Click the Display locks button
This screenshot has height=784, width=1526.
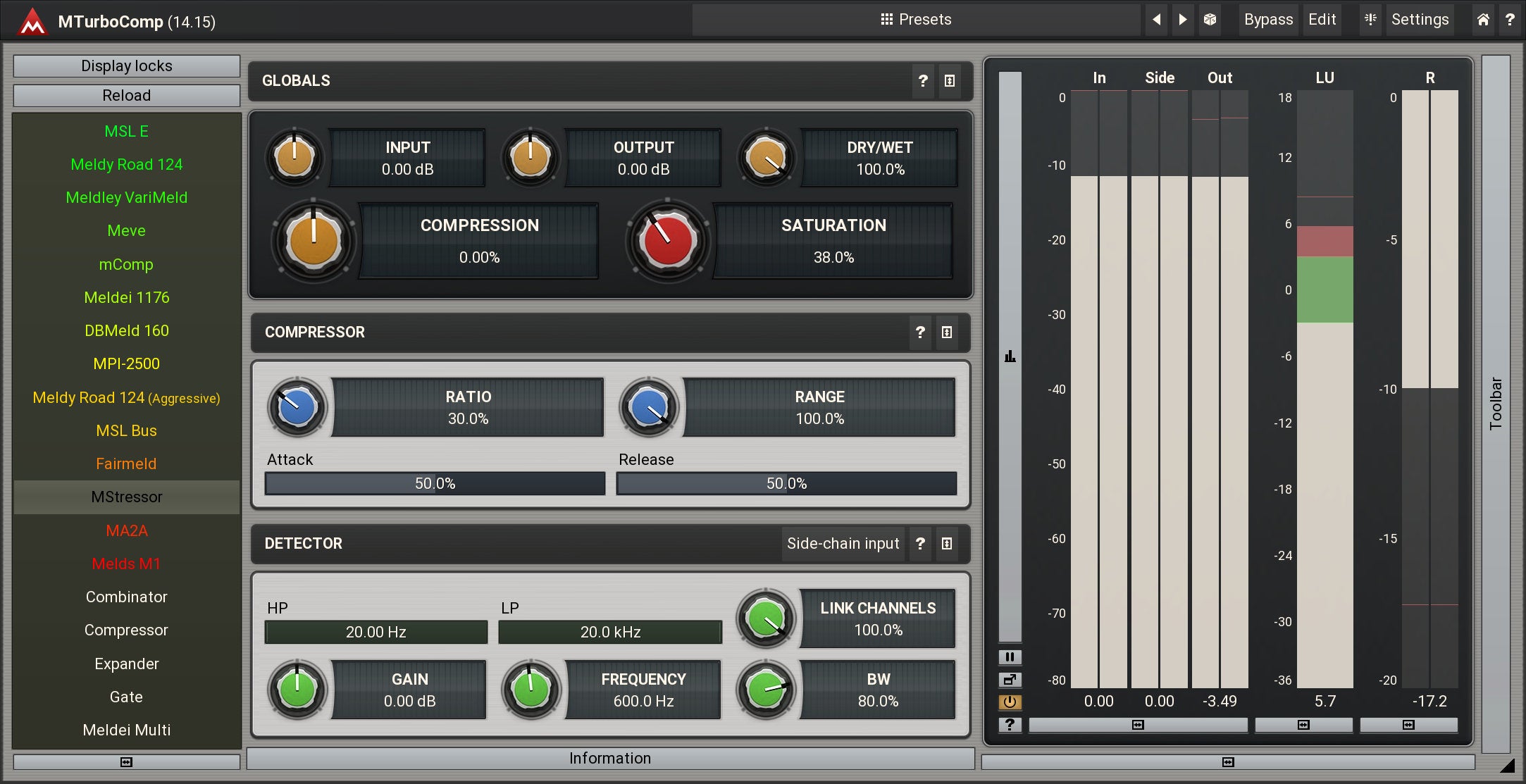coord(127,66)
